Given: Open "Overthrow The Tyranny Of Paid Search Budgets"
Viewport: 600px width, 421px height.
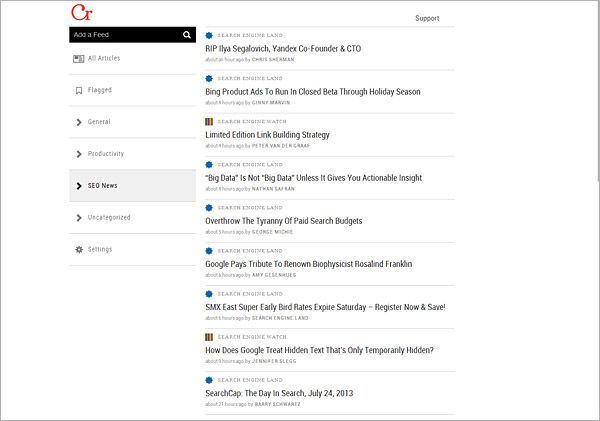Looking at the screenshot, I should tap(283, 221).
